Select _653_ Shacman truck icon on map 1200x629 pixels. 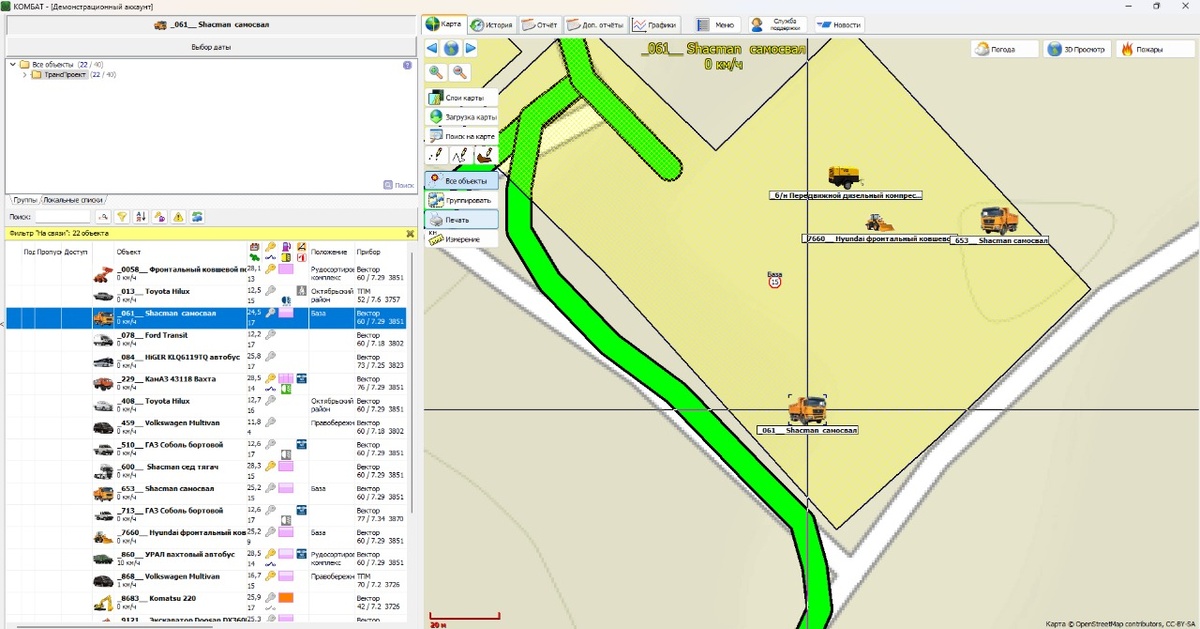[999, 220]
